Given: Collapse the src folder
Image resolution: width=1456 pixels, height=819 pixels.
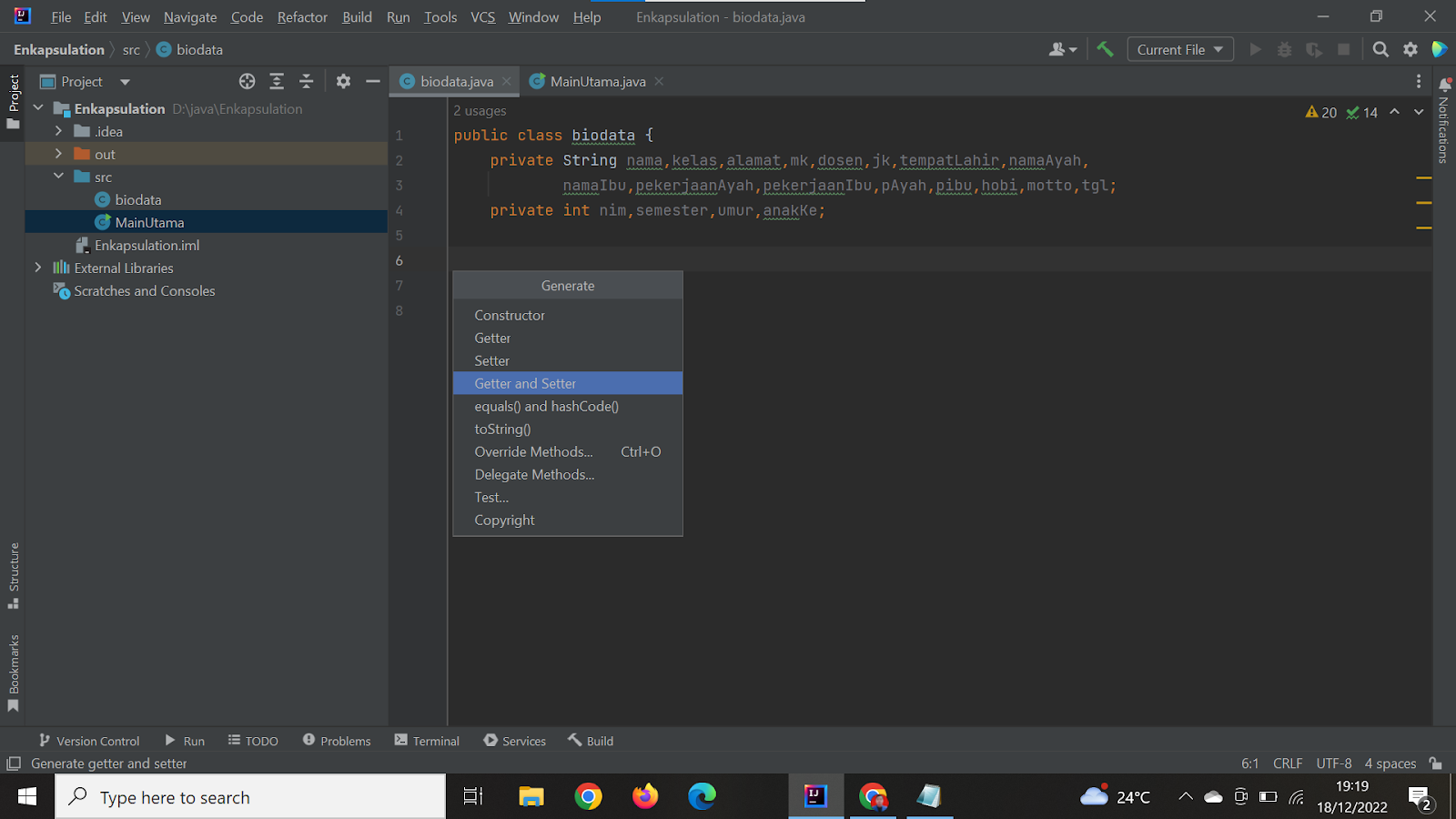Looking at the screenshot, I should click(58, 177).
